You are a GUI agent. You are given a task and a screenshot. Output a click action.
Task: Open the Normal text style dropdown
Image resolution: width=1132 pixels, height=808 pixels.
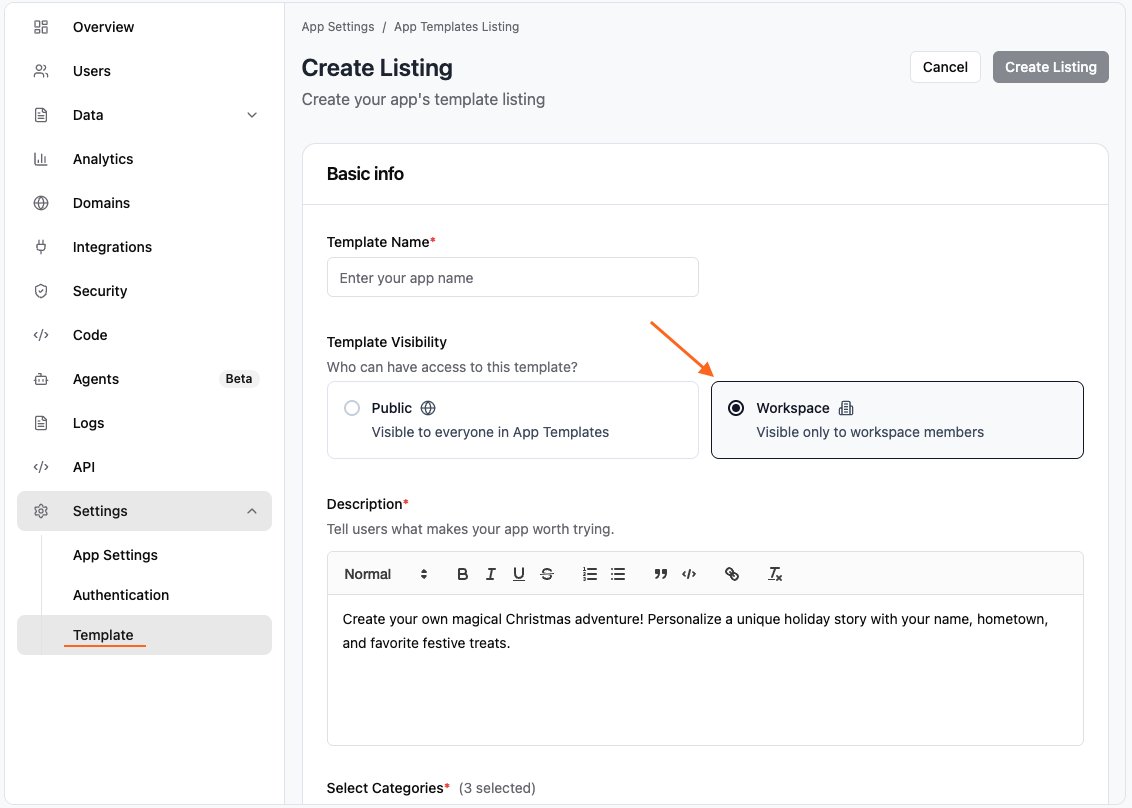(386, 575)
